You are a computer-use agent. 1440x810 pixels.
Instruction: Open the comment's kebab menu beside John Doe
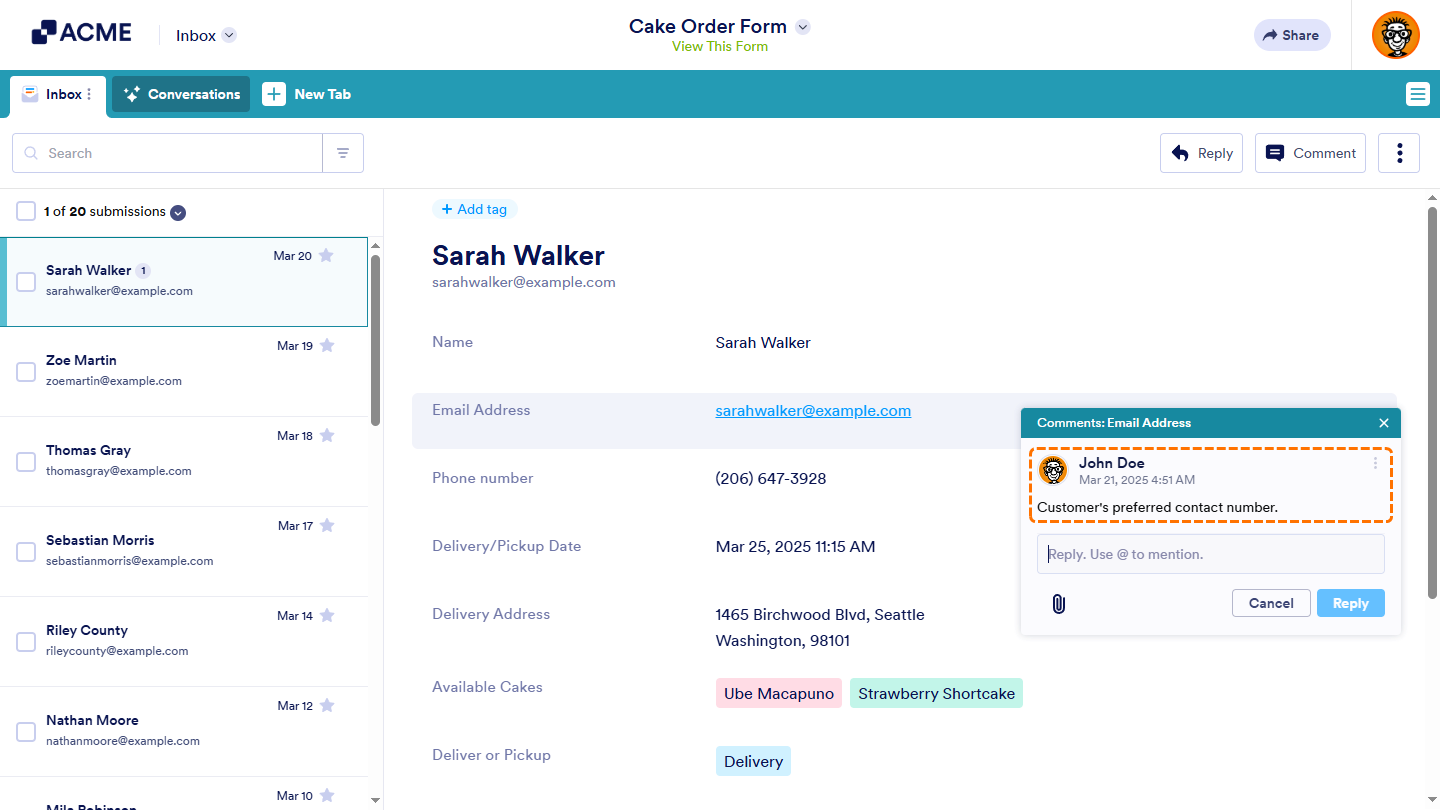(1375, 462)
